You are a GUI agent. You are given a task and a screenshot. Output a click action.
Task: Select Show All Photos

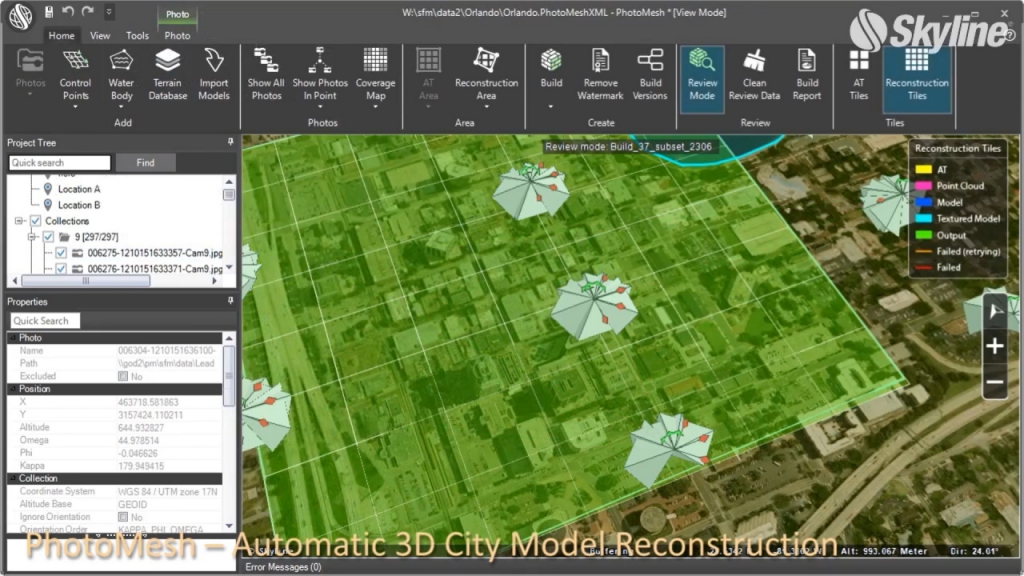266,73
